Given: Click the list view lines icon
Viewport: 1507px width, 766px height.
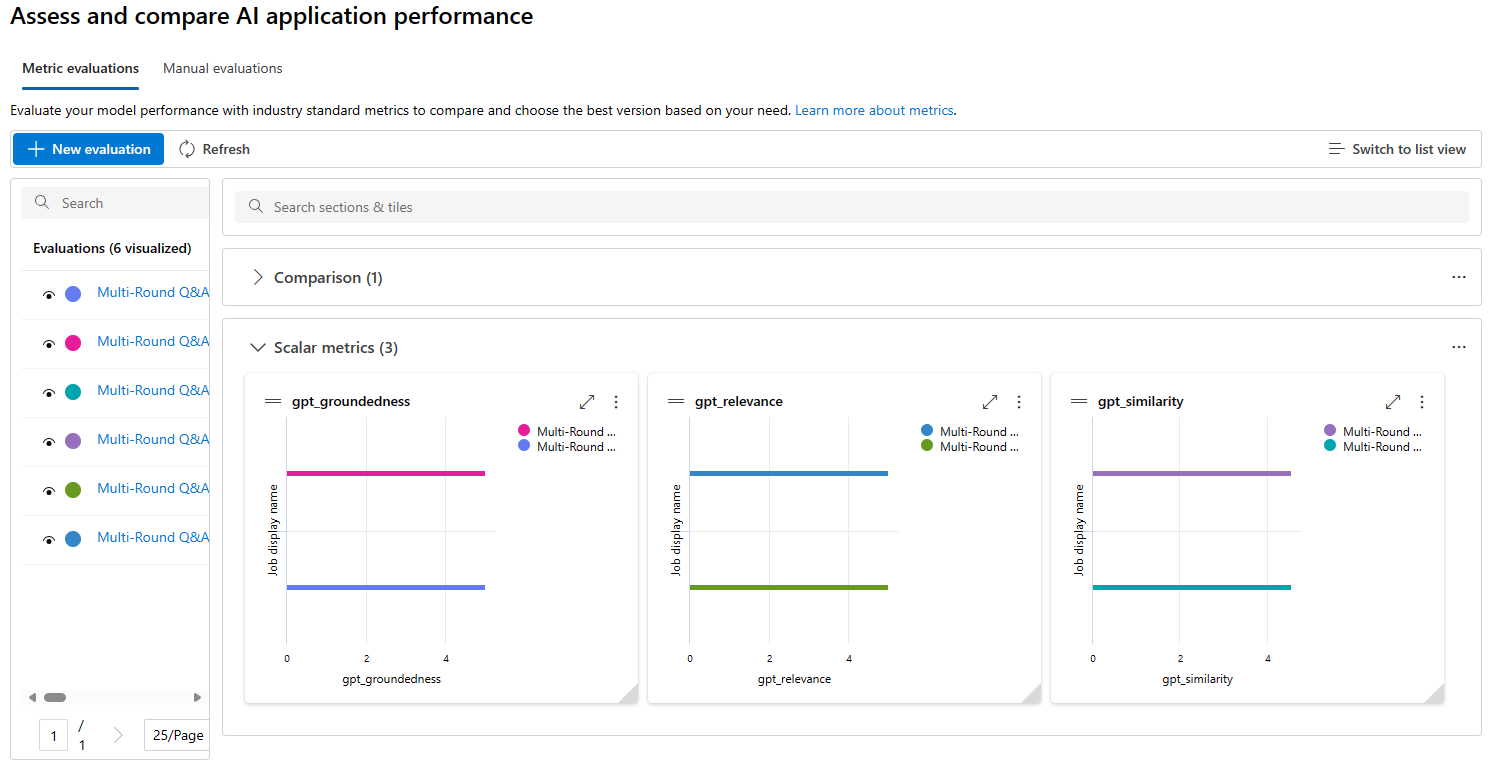Looking at the screenshot, I should pos(1336,149).
